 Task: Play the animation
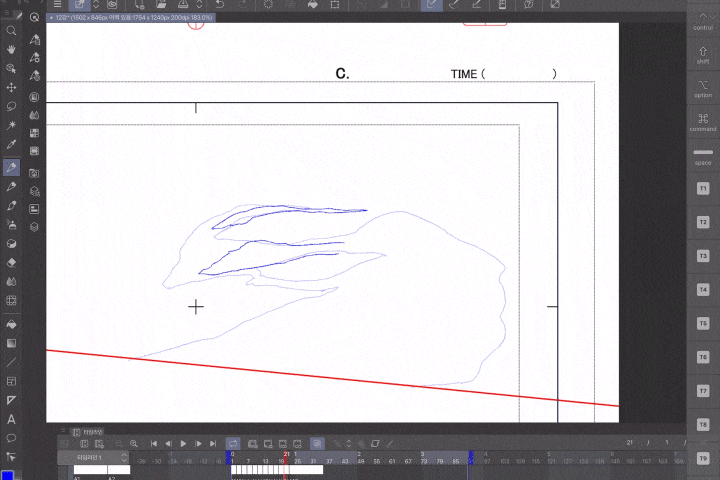(x=183, y=444)
